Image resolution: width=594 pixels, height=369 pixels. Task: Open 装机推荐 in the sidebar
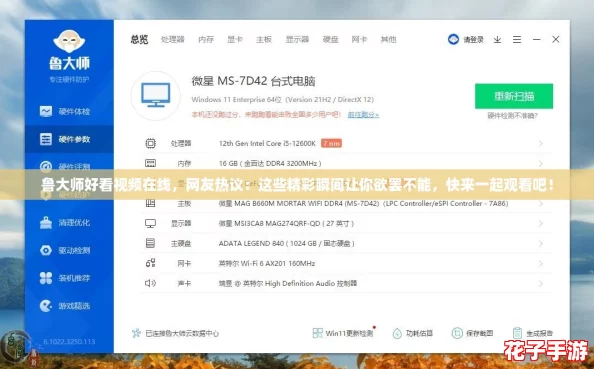tap(65, 278)
